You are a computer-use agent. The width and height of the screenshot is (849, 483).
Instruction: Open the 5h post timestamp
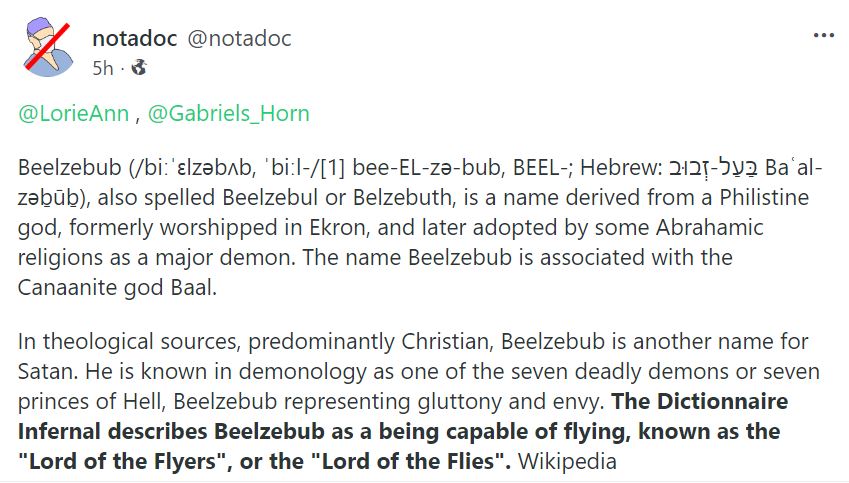[x=103, y=68]
